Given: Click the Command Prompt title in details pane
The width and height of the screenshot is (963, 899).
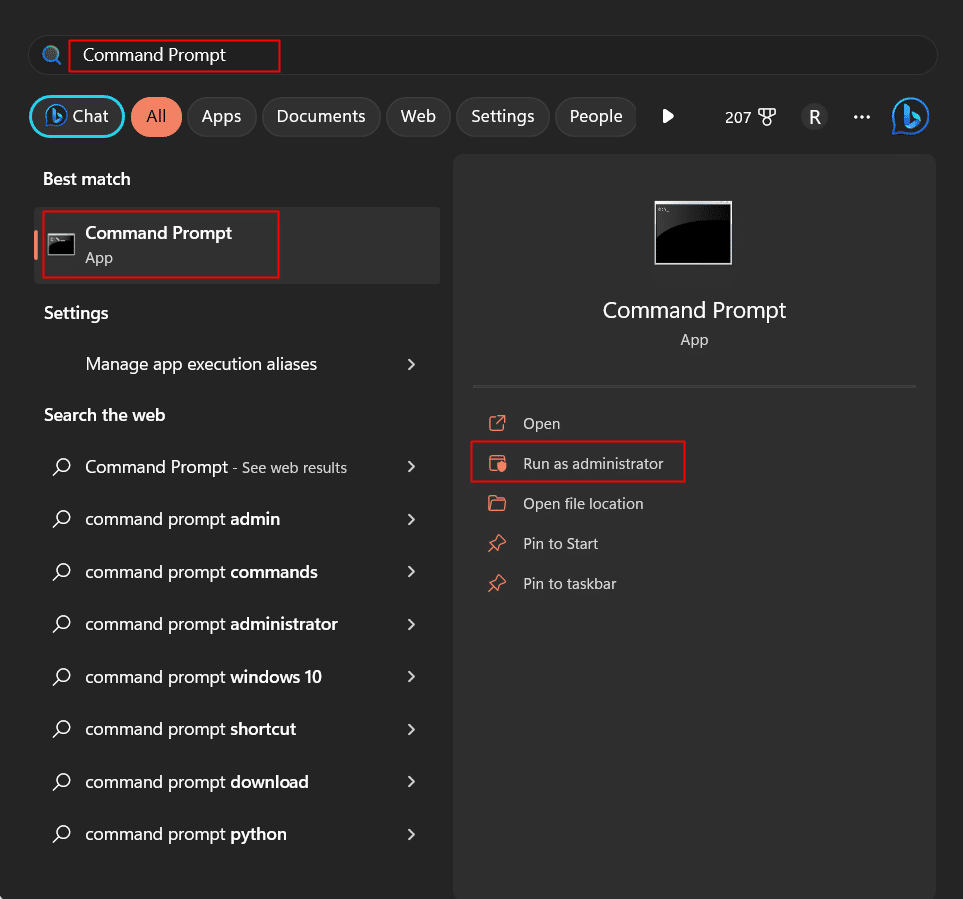Looking at the screenshot, I should click(x=694, y=311).
